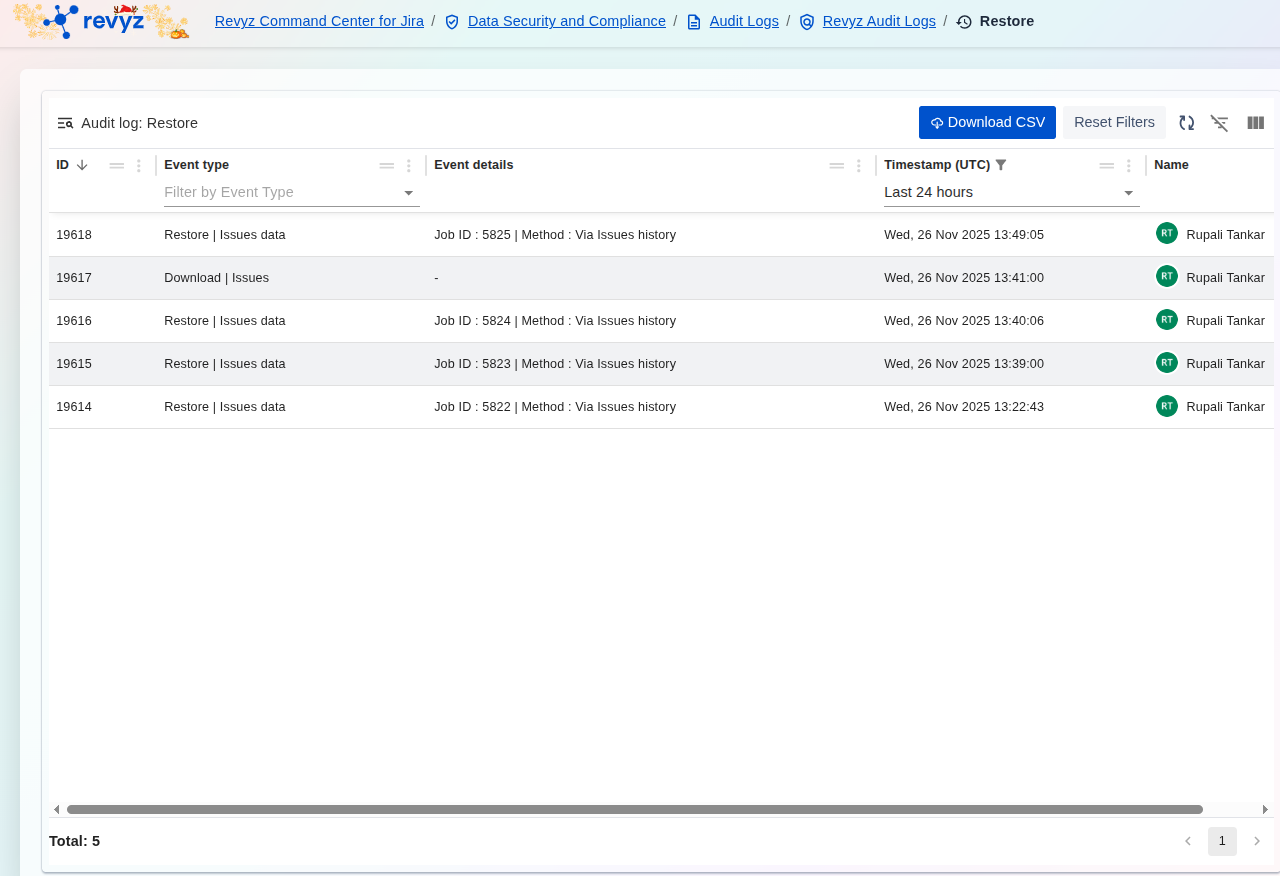Viewport: 1280px width, 876px height.
Task: Open the Revyz Command Center for Jira breadcrumb
Action: (x=319, y=21)
